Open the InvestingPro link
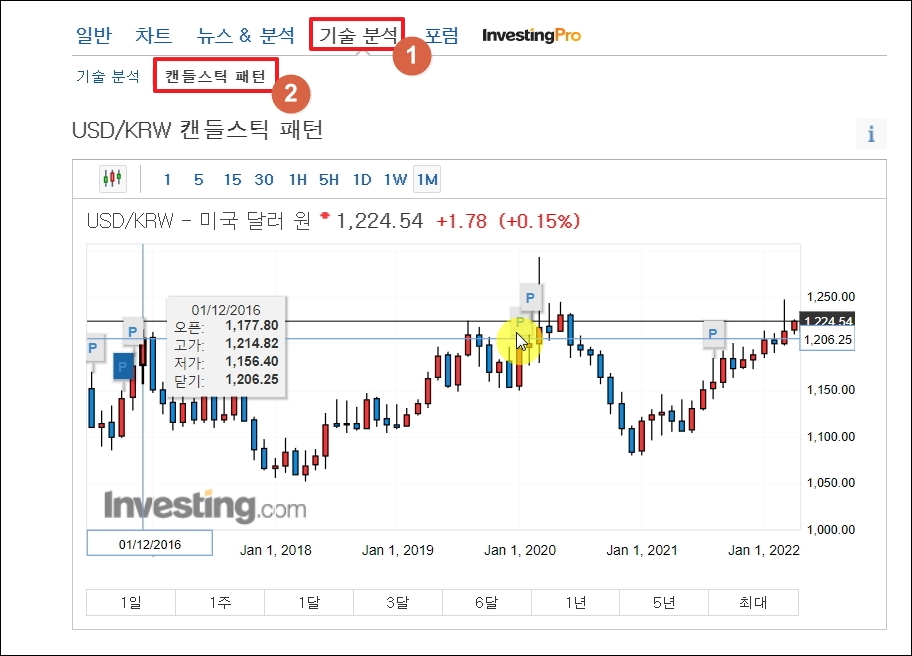 click(532, 35)
